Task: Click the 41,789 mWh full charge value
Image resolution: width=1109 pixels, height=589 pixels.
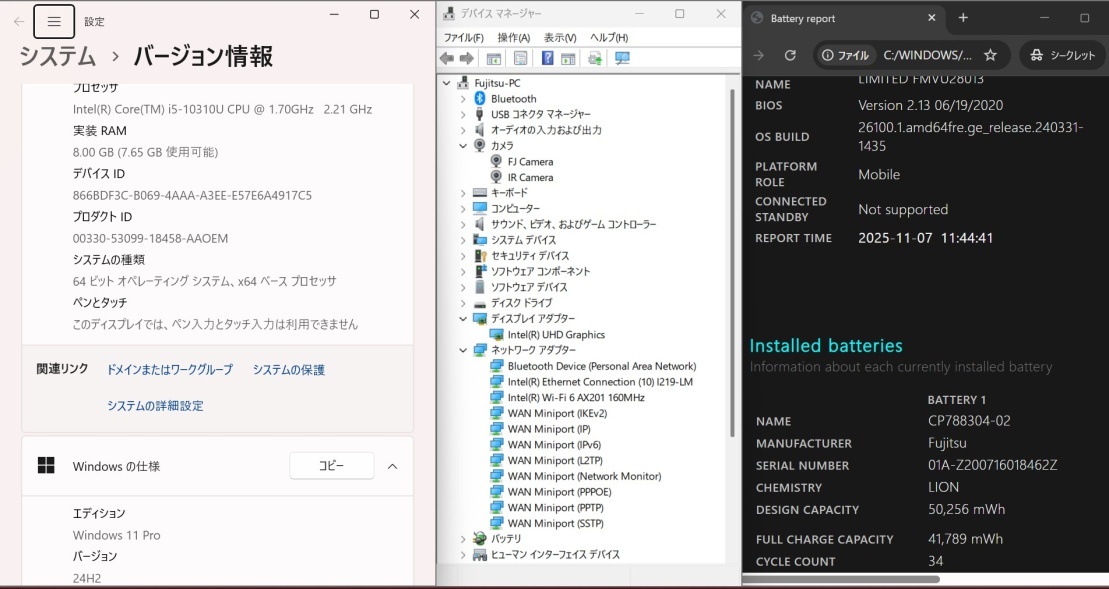Action: (965, 539)
